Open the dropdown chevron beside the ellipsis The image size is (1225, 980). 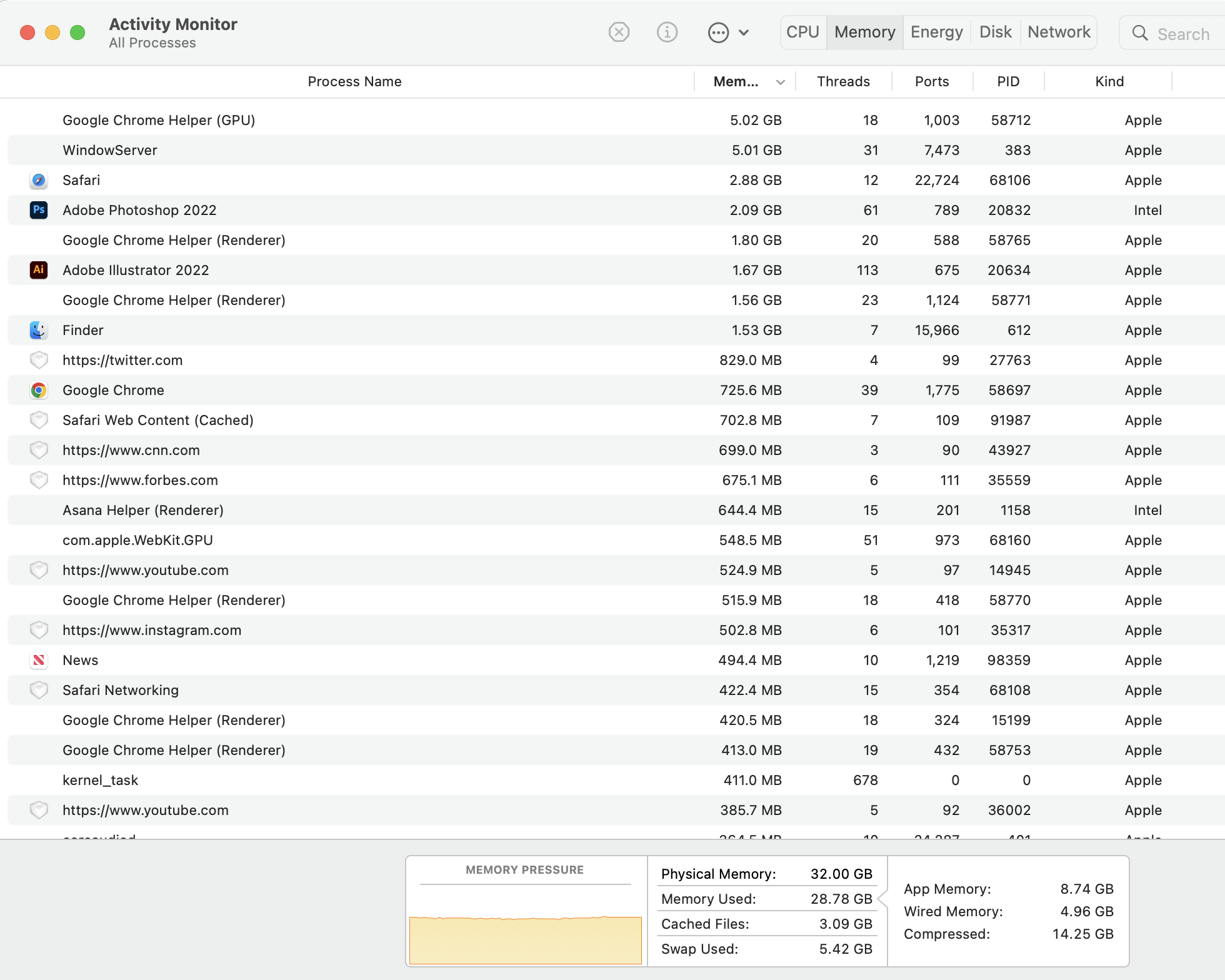click(744, 32)
